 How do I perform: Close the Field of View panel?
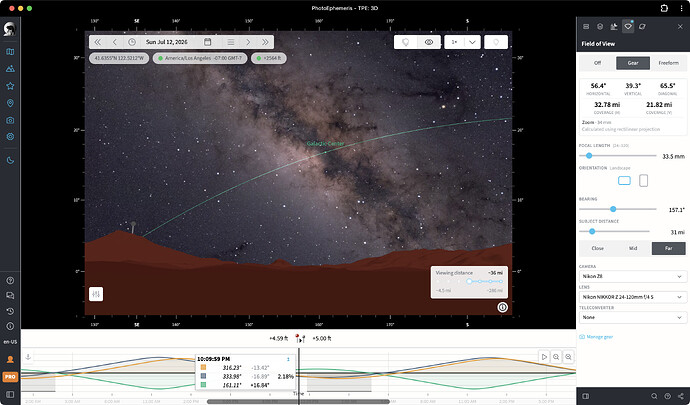click(x=680, y=27)
